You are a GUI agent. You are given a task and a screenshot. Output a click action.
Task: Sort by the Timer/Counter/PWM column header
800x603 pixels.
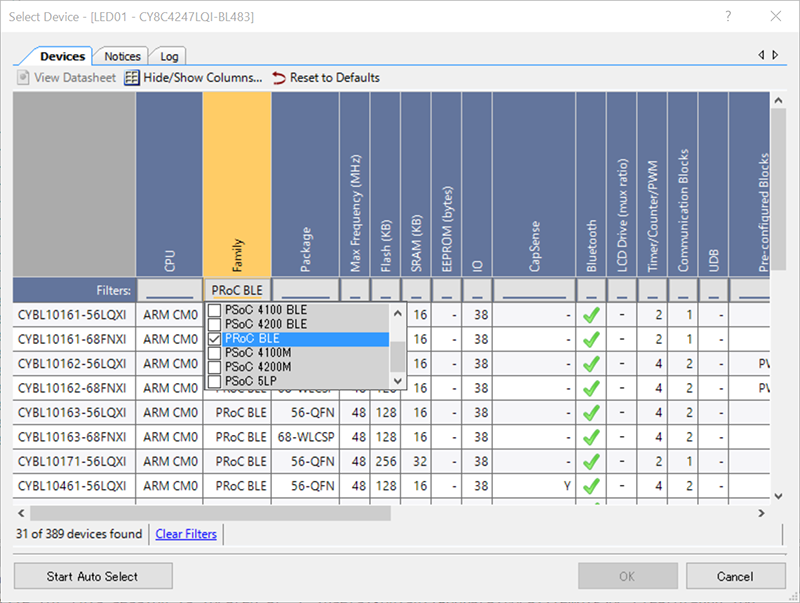pyautogui.click(x=653, y=184)
